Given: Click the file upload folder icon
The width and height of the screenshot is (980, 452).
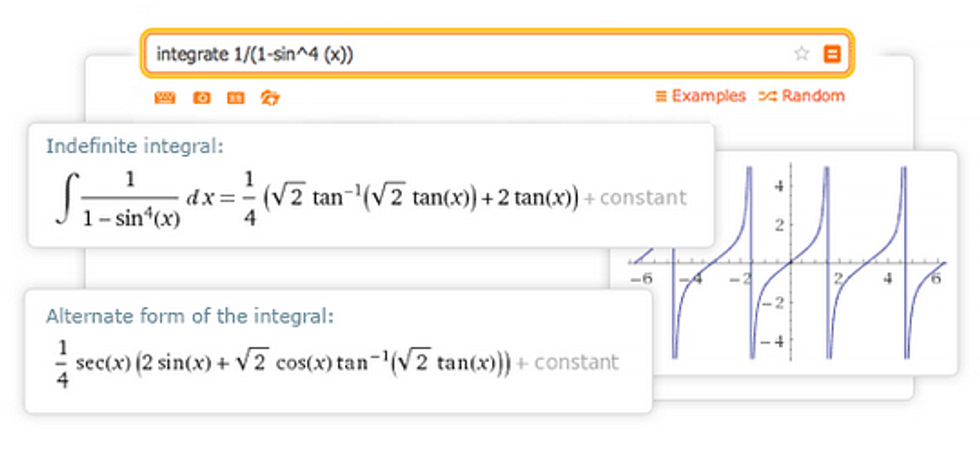Looking at the screenshot, I should (x=269, y=97).
